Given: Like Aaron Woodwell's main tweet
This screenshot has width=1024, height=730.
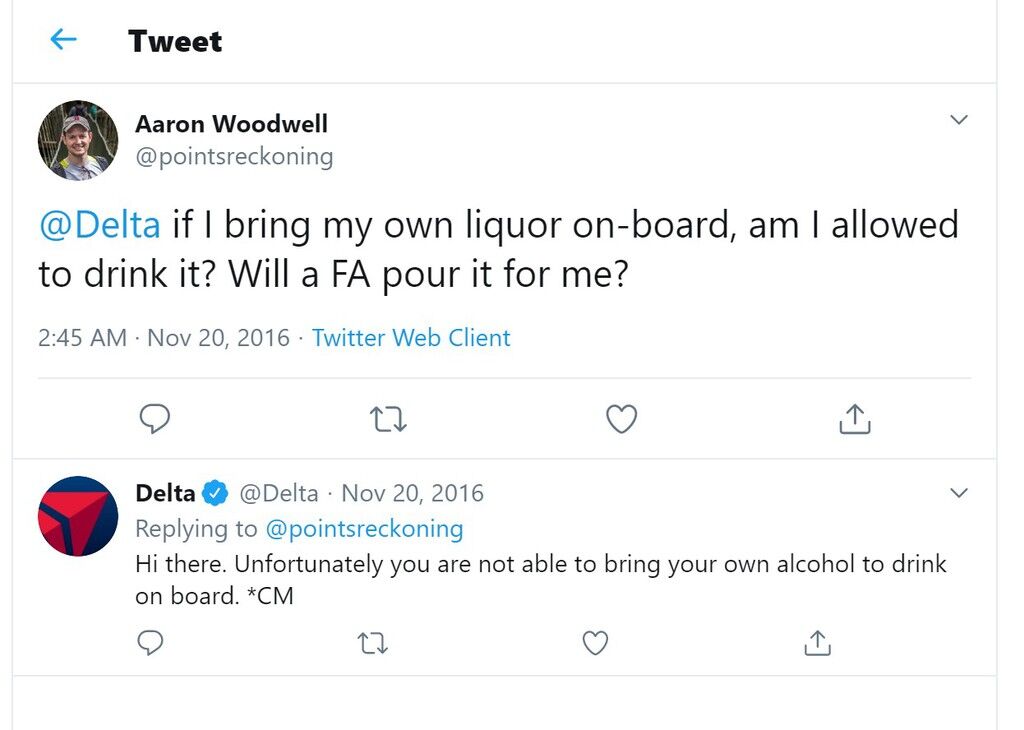Looking at the screenshot, I should 621,419.
